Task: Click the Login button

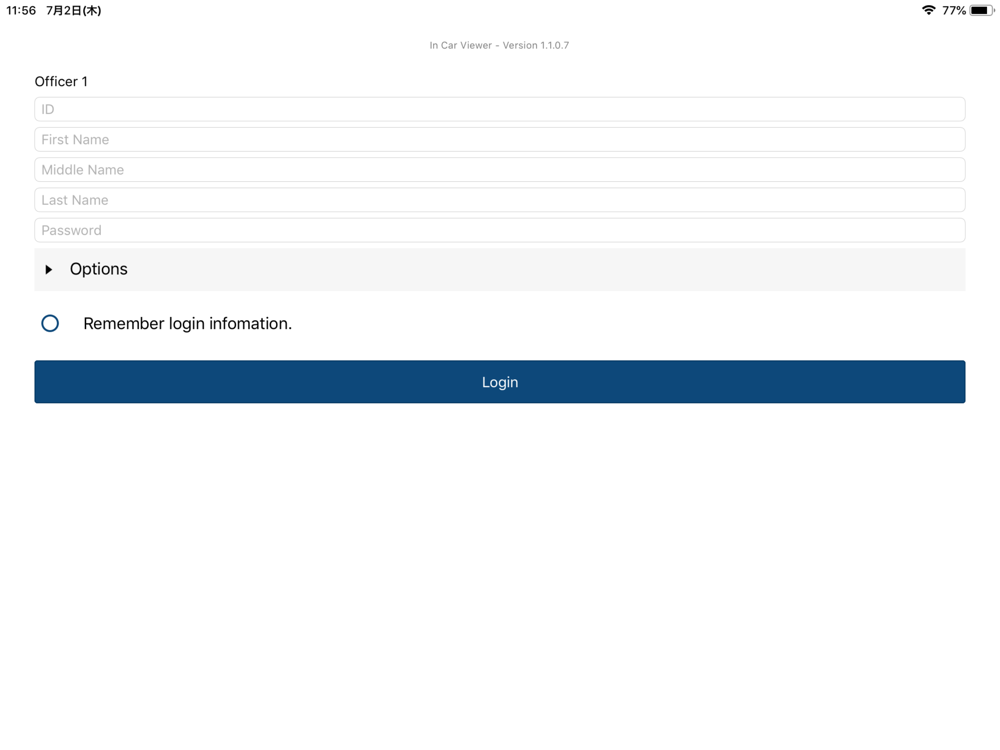Action: click(x=500, y=382)
